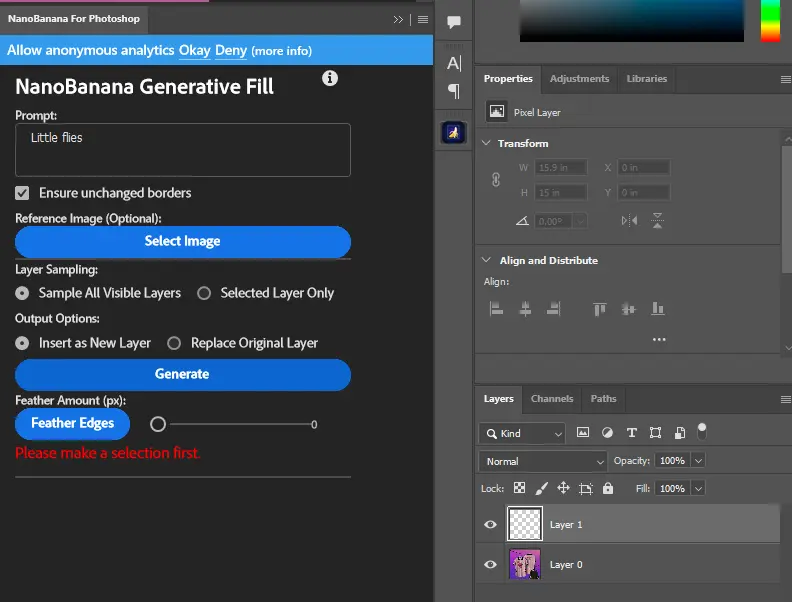Open the Paragraph panel icon

[x=454, y=91]
